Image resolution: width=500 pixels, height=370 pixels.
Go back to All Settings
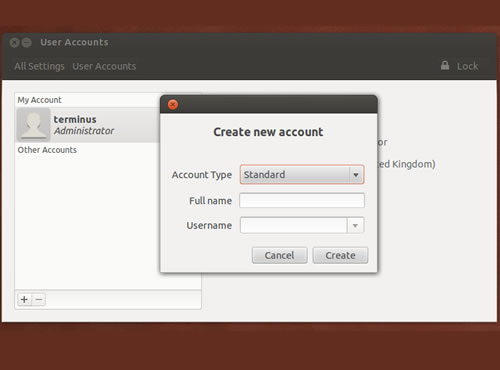(39, 66)
